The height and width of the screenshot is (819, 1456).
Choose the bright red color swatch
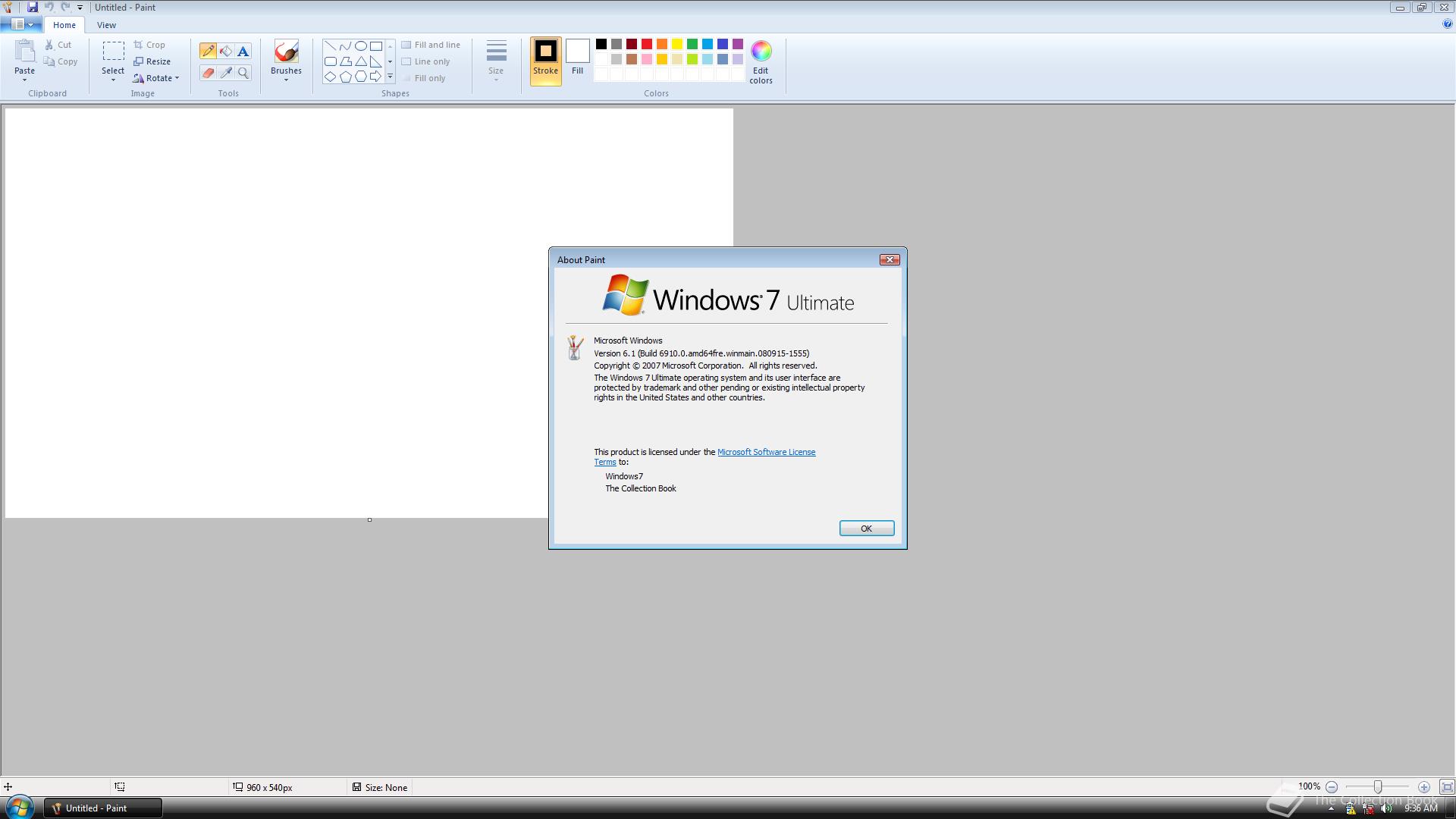[647, 44]
